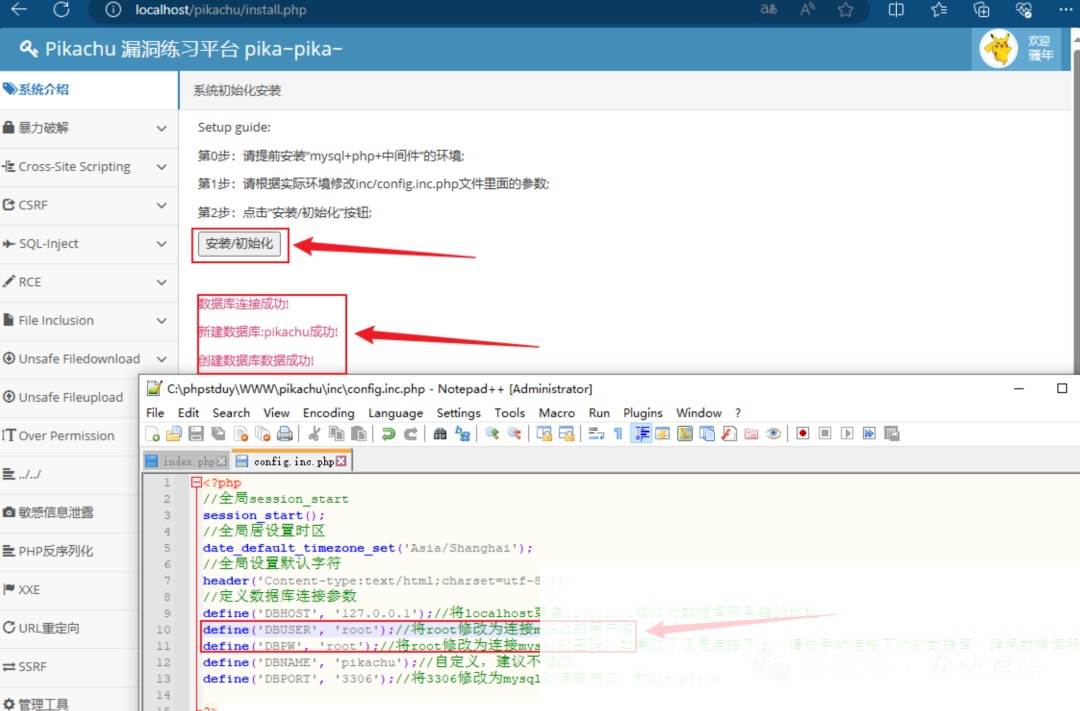Expand the 暴力破解 sidebar section
Screen dimensions: 1080x711
[x=89, y=128]
